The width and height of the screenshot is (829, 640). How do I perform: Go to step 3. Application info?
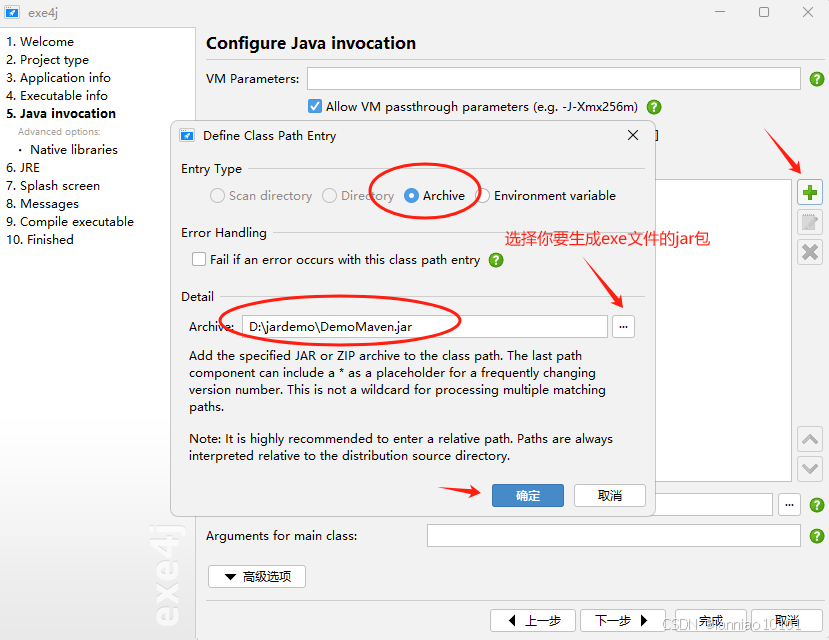(58, 78)
